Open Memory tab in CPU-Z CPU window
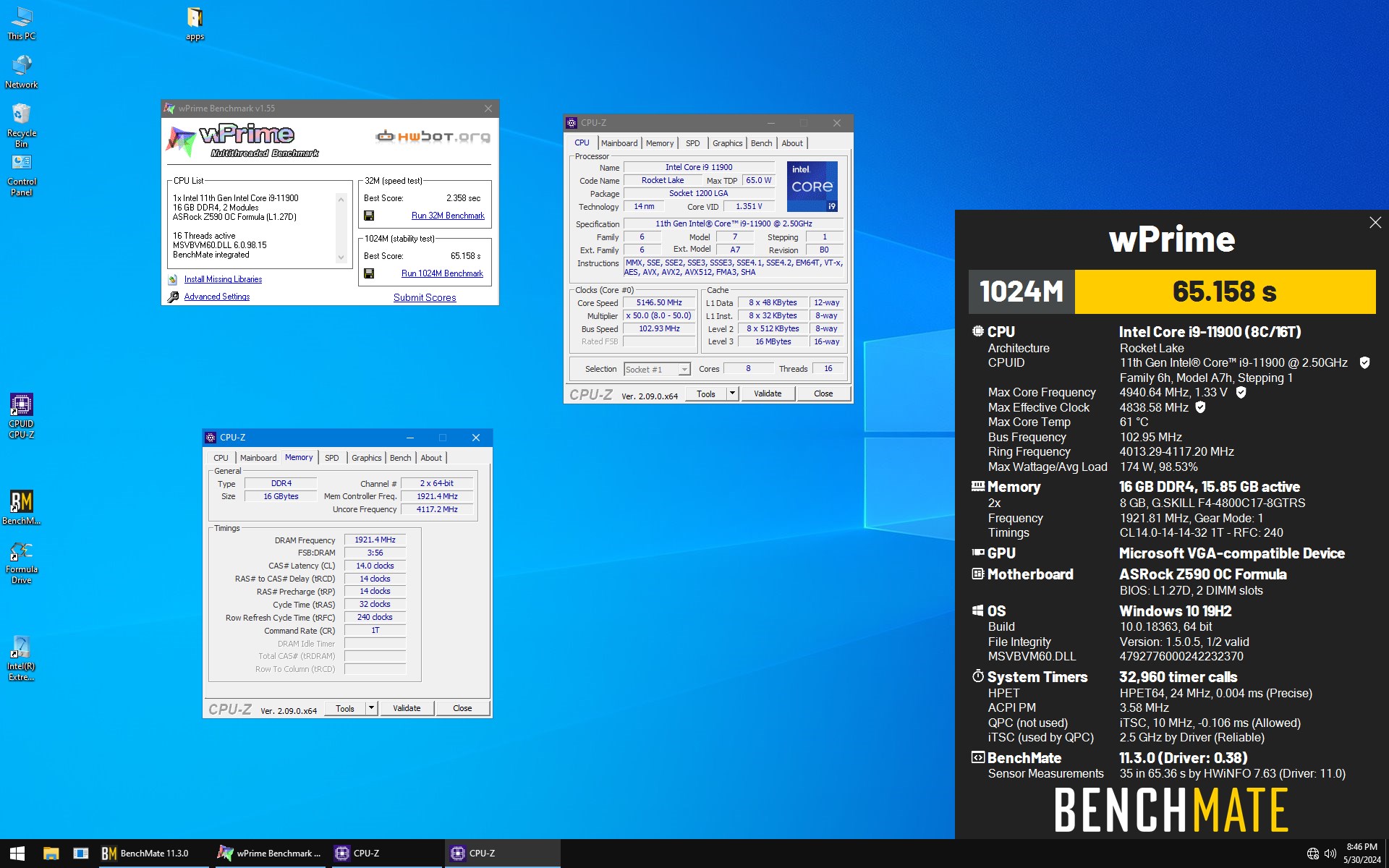1389x868 pixels. 660,143
